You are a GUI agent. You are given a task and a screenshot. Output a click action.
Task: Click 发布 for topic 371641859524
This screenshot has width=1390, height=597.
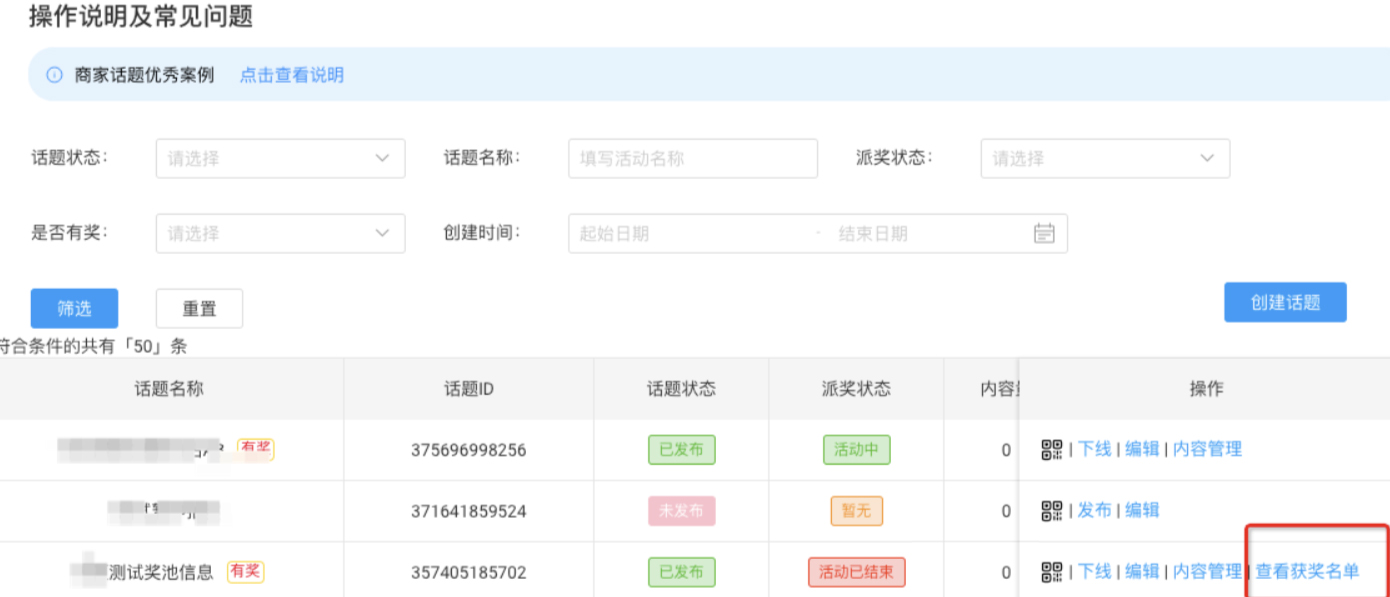pos(1096,510)
